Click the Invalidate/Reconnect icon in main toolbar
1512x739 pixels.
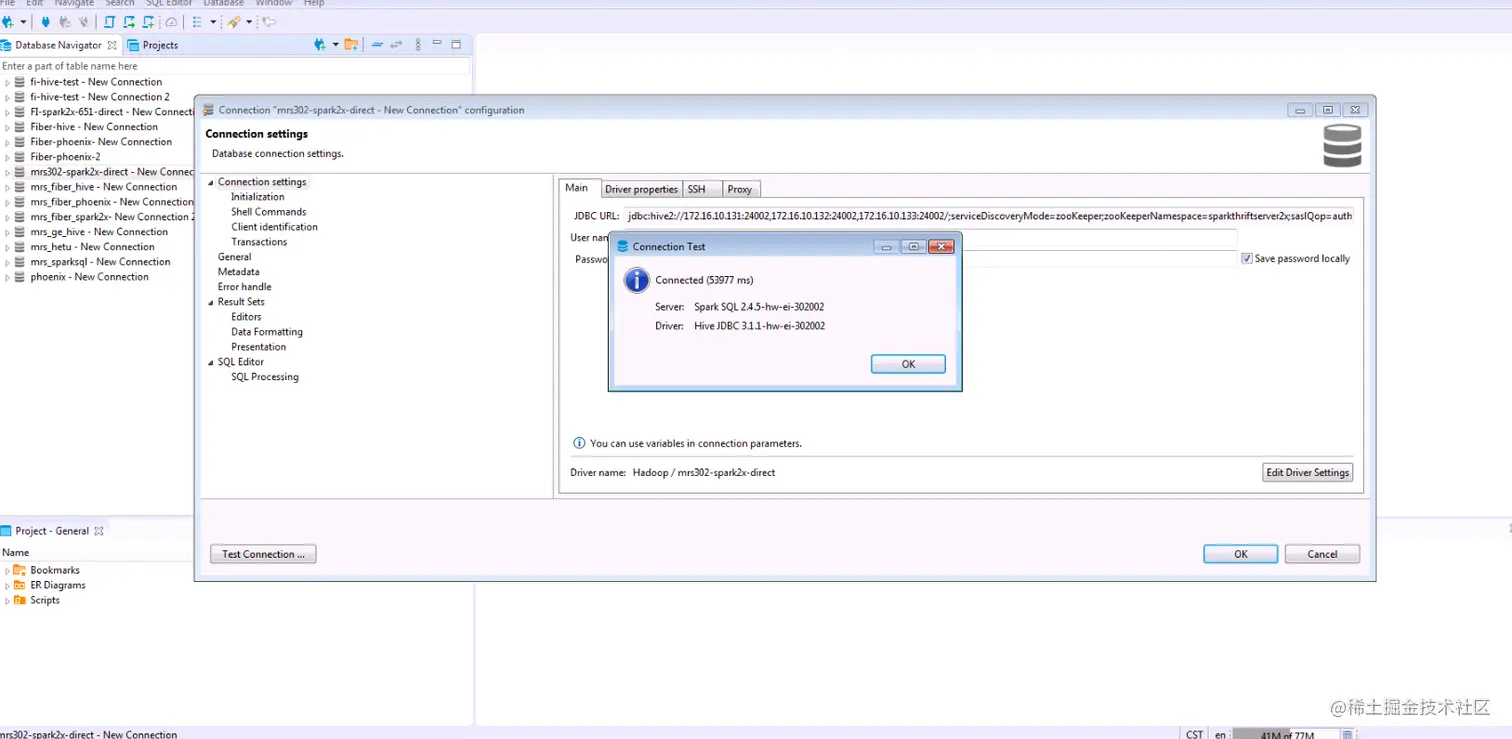65,22
